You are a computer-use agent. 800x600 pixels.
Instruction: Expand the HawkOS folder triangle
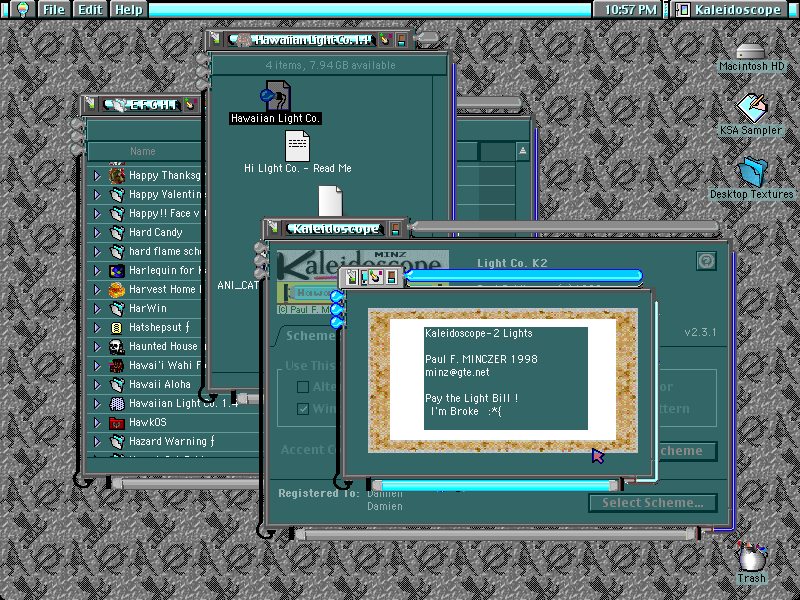(x=97, y=422)
